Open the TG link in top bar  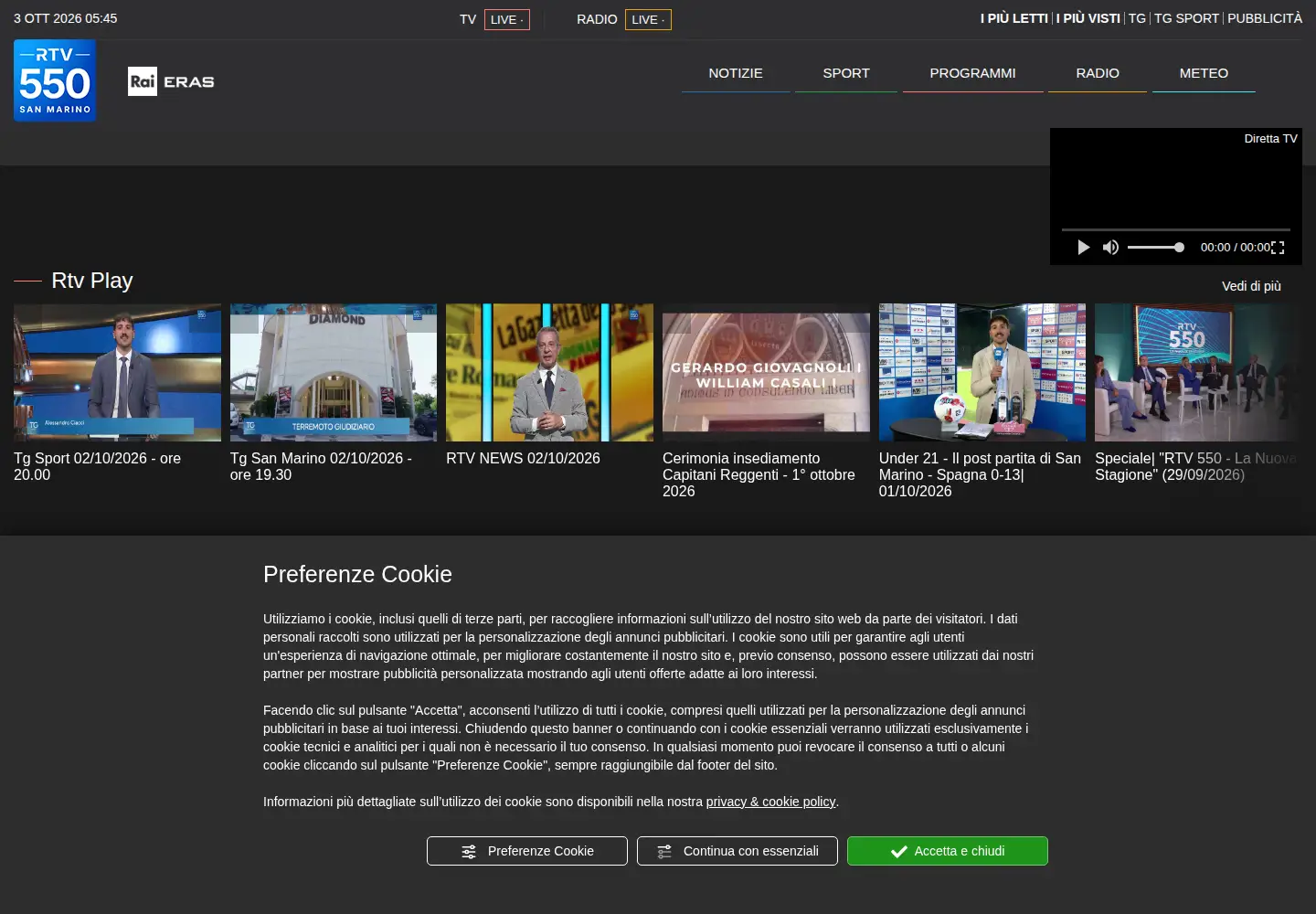(x=1137, y=18)
